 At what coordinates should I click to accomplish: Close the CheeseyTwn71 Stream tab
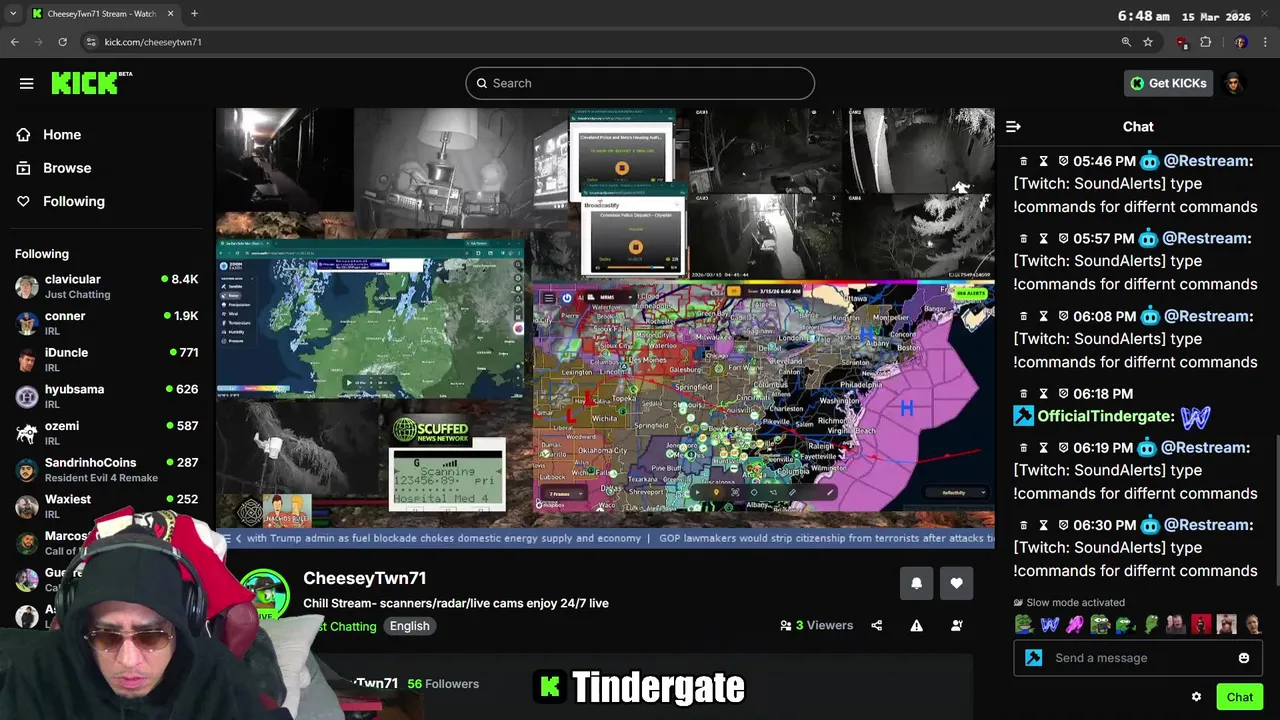click(170, 14)
